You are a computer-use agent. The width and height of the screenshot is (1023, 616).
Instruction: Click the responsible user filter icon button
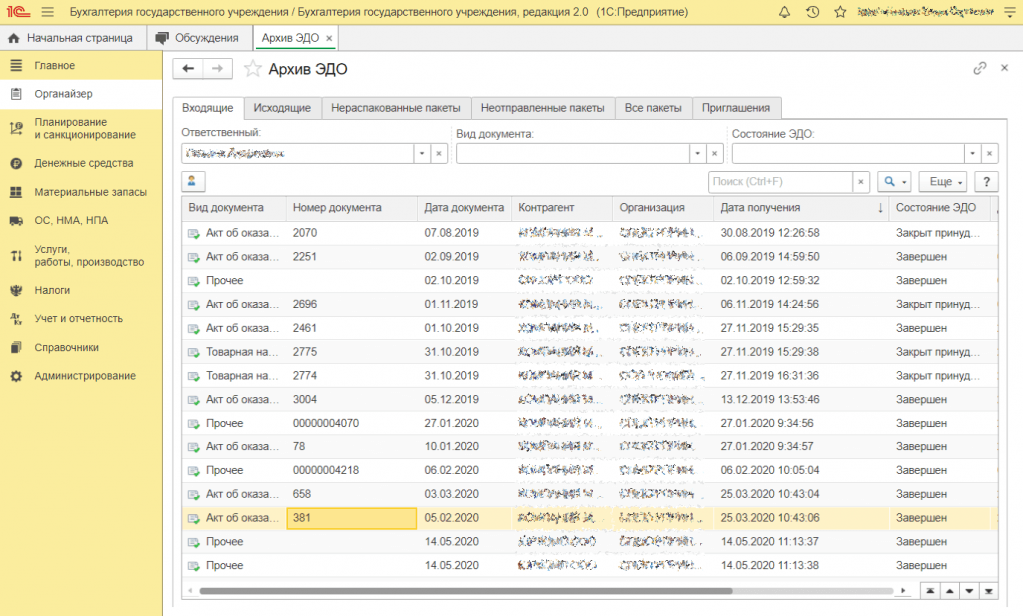pos(193,181)
